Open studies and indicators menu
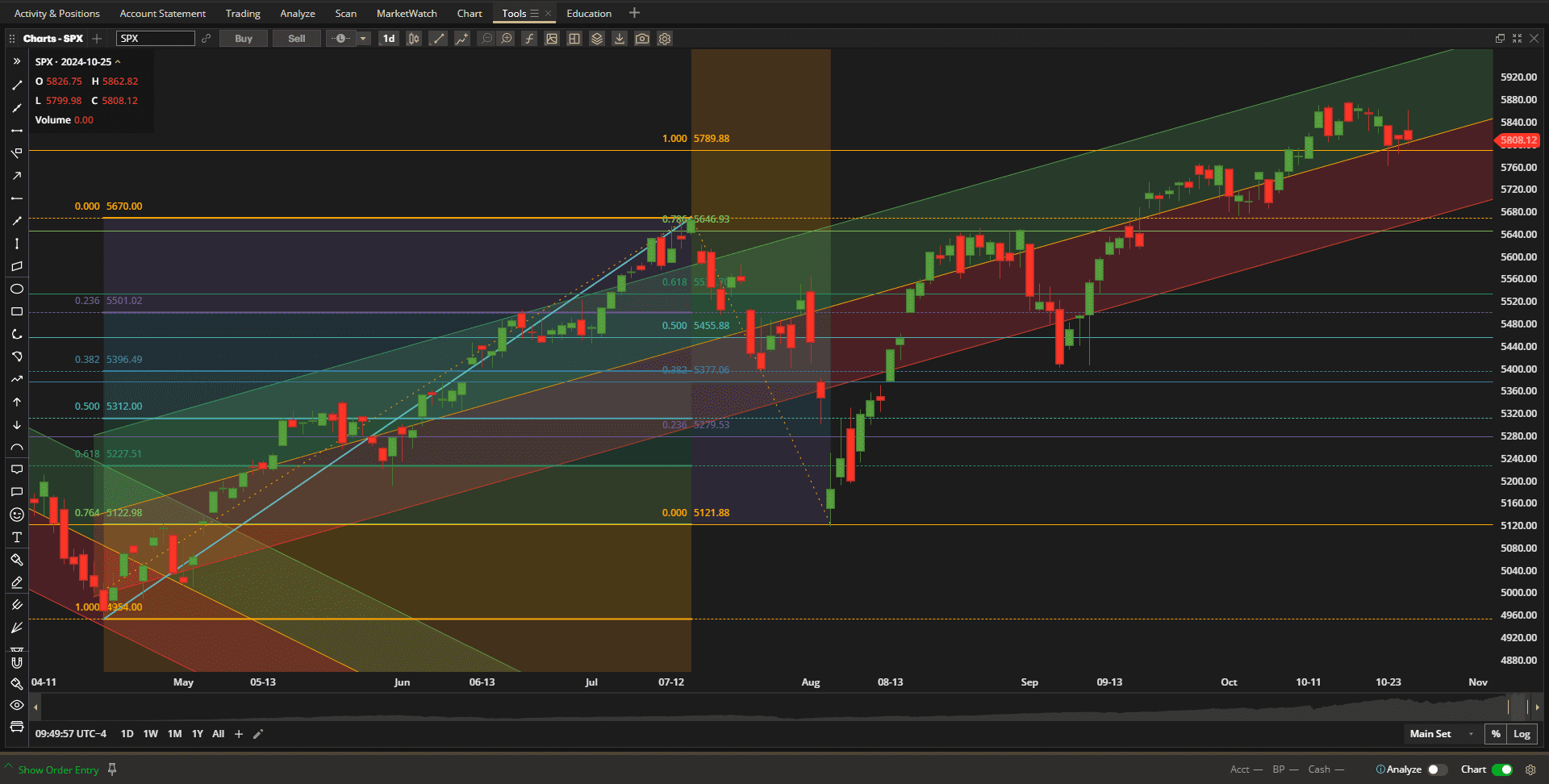The height and width of the screenshot is (784, 1549). point(461,39)
